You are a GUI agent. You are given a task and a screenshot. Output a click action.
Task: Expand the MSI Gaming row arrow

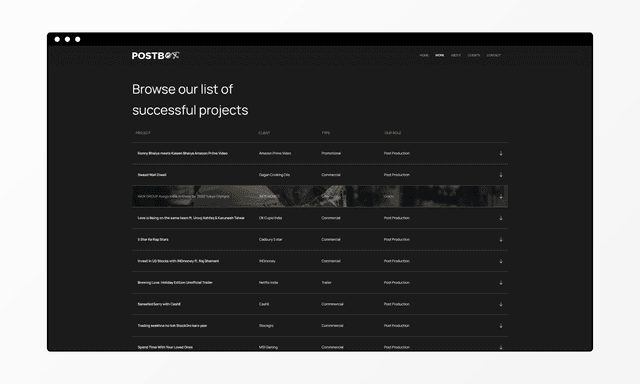coord(501,347)
